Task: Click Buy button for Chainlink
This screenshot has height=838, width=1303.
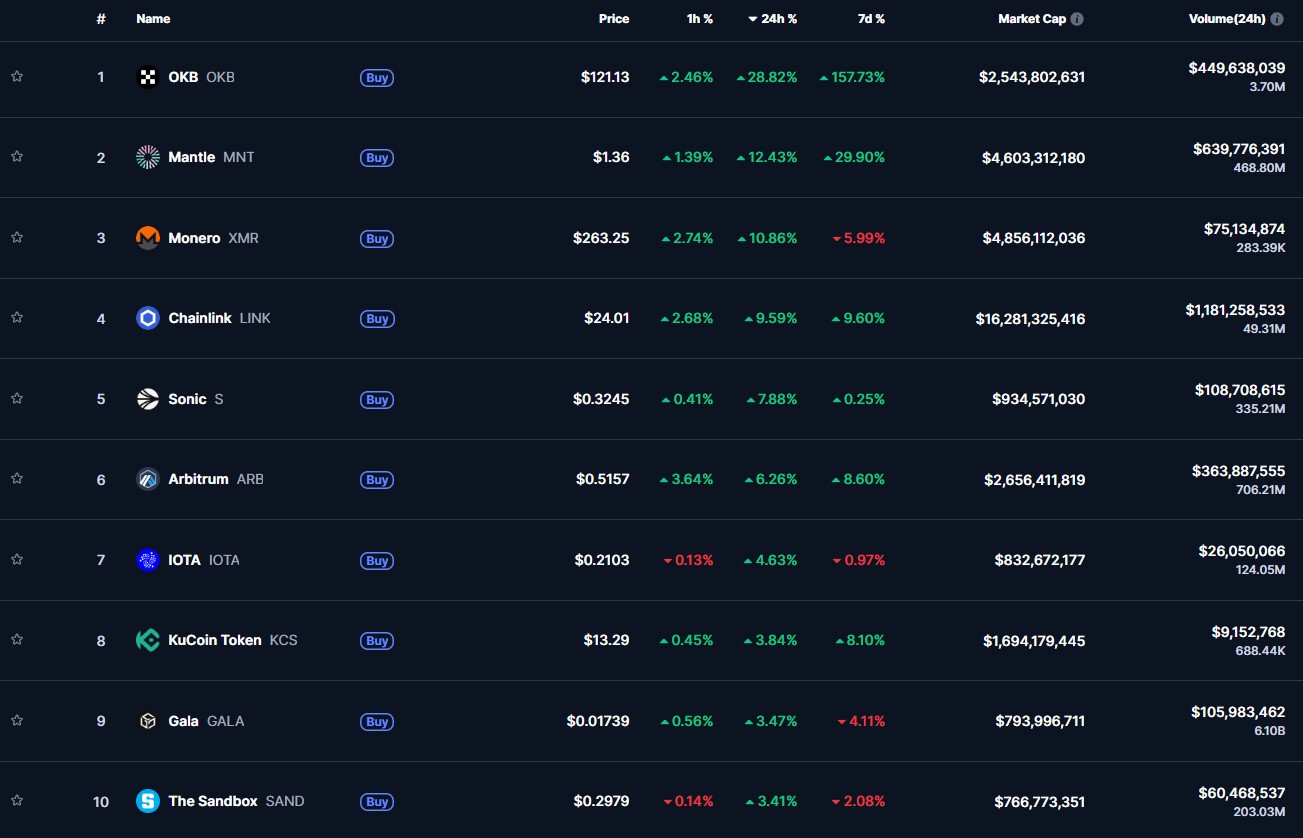Action: (377, 319)
